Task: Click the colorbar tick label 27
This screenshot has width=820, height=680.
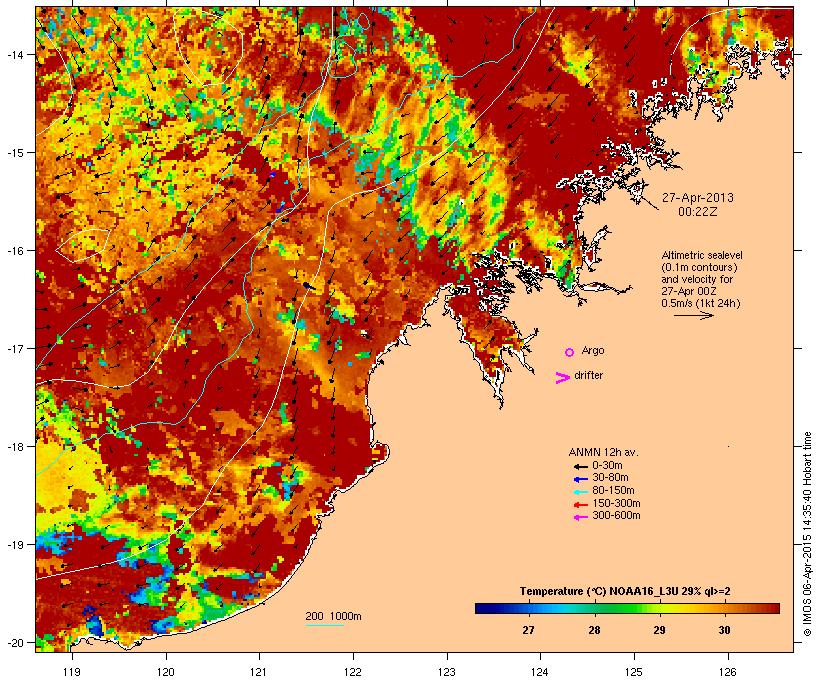Action: (x=528, y=630)
